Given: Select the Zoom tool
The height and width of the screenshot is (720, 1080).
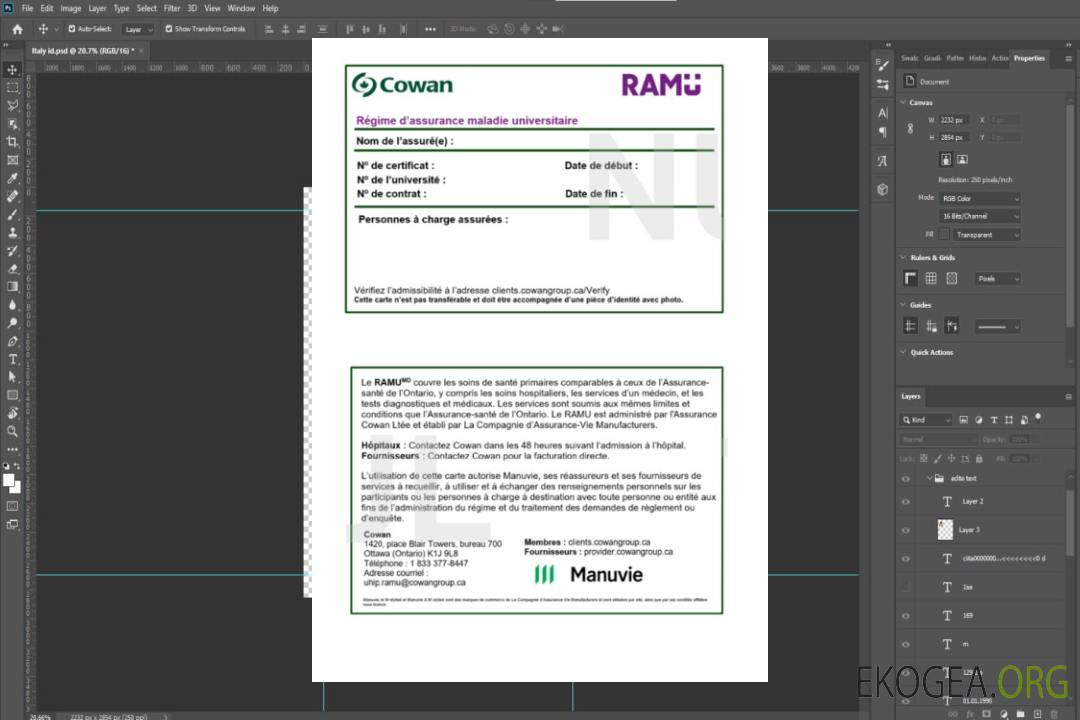Looking at the screenshot, I should [13, 431].
